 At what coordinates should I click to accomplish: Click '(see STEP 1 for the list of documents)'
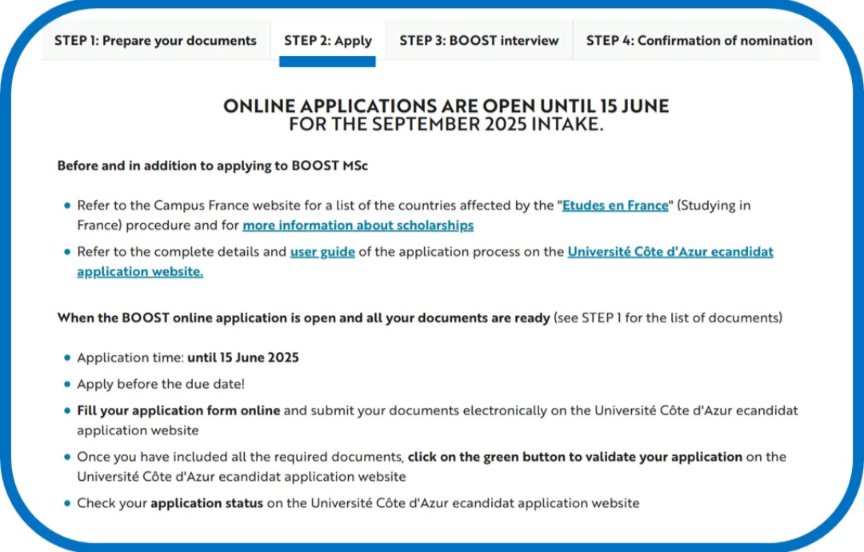tap(668, 318)
